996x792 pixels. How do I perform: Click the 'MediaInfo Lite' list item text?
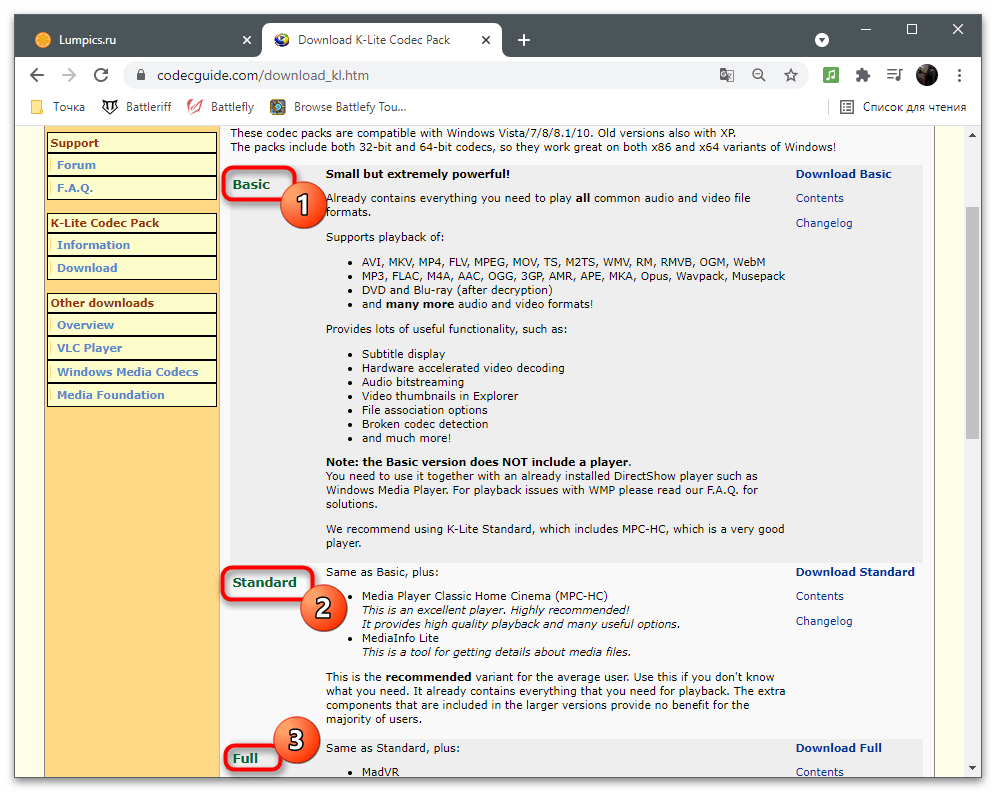click(400, 638)
